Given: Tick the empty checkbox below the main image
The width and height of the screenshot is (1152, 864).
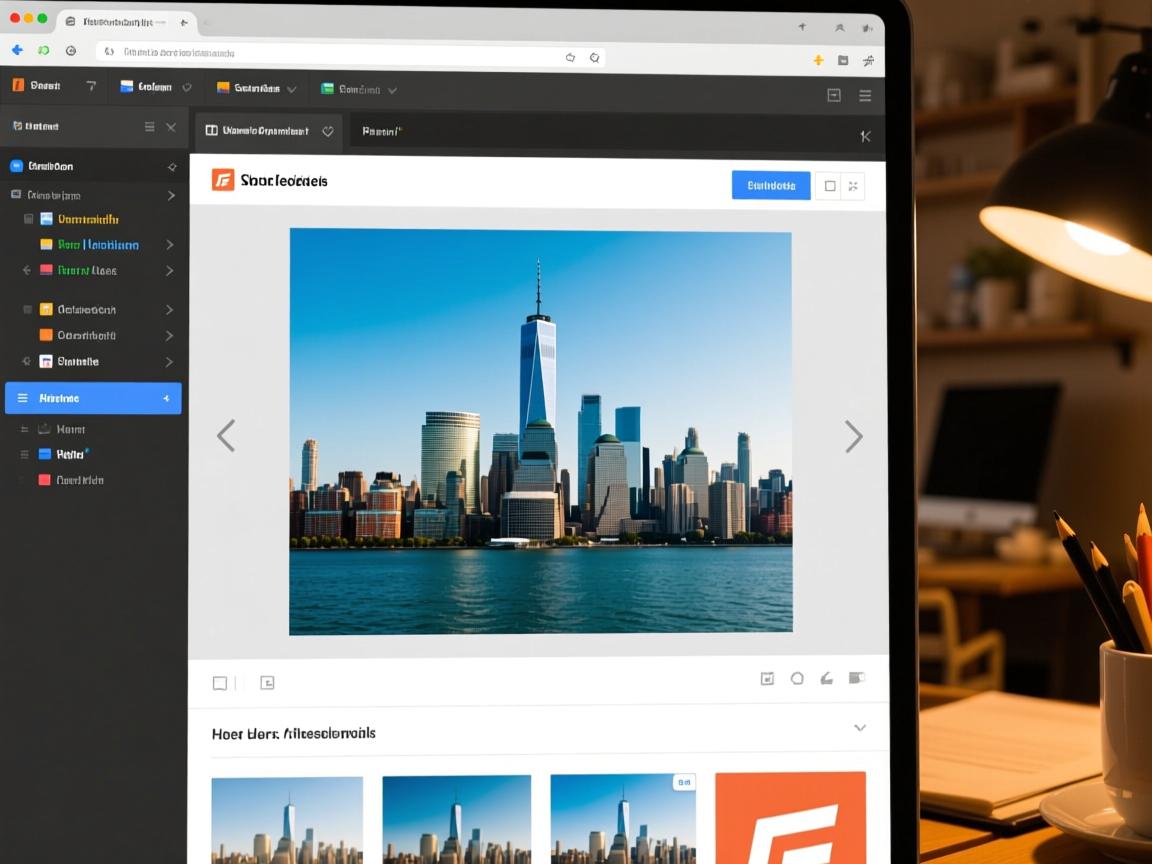Looking at the screenshot, I should [x=220, y=683].
